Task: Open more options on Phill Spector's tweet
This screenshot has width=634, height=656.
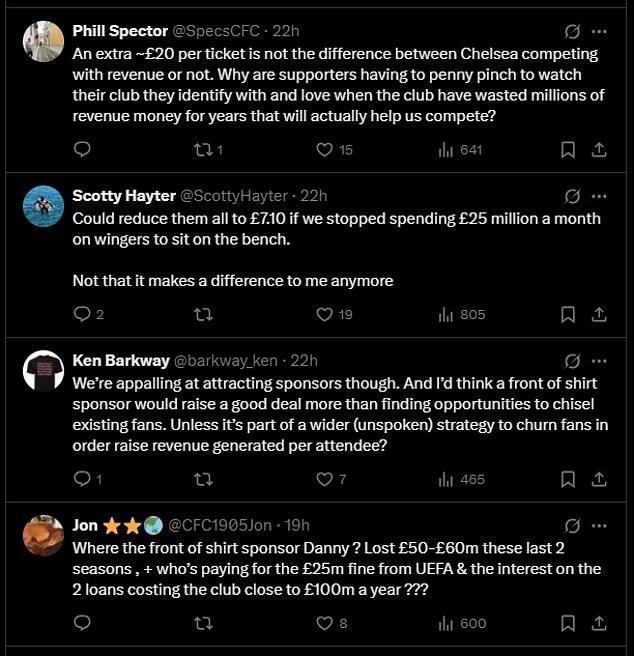Action: 599,31
